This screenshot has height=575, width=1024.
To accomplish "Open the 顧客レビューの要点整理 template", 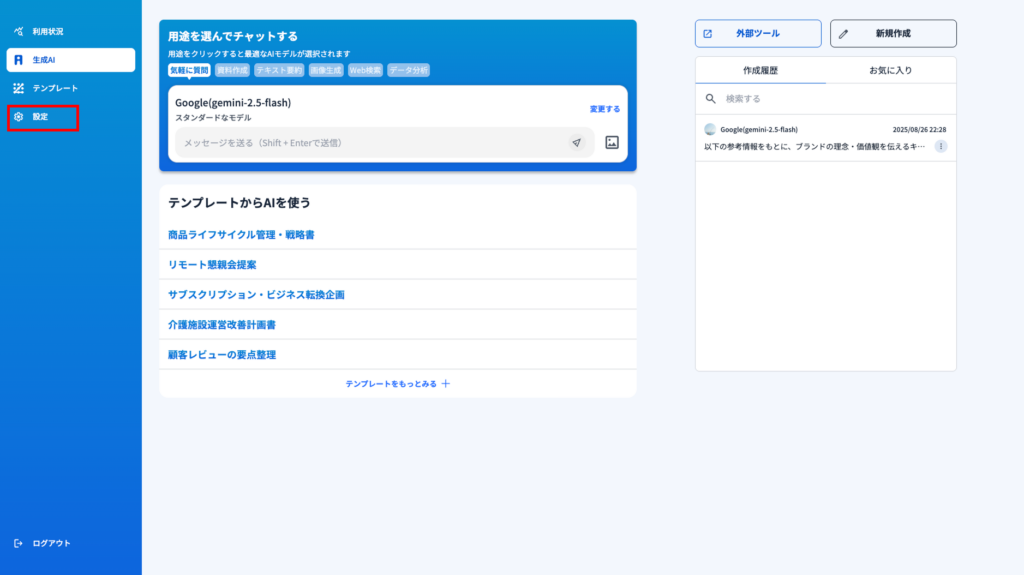I will (x=222, y=355).
